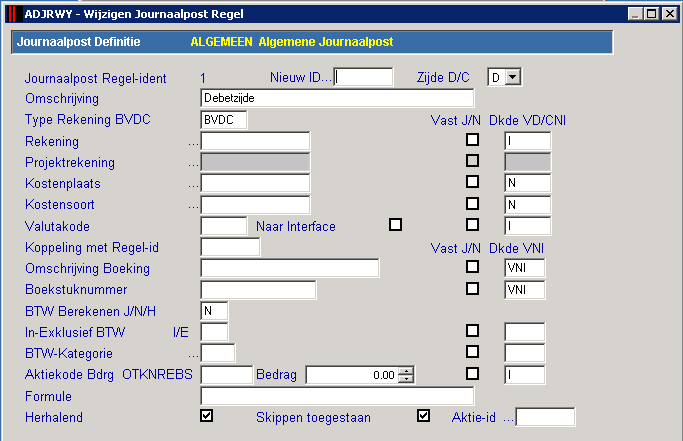Click the Koppeling met Regel-id field
Screen dimensions: 683x441
click(230, 247)
